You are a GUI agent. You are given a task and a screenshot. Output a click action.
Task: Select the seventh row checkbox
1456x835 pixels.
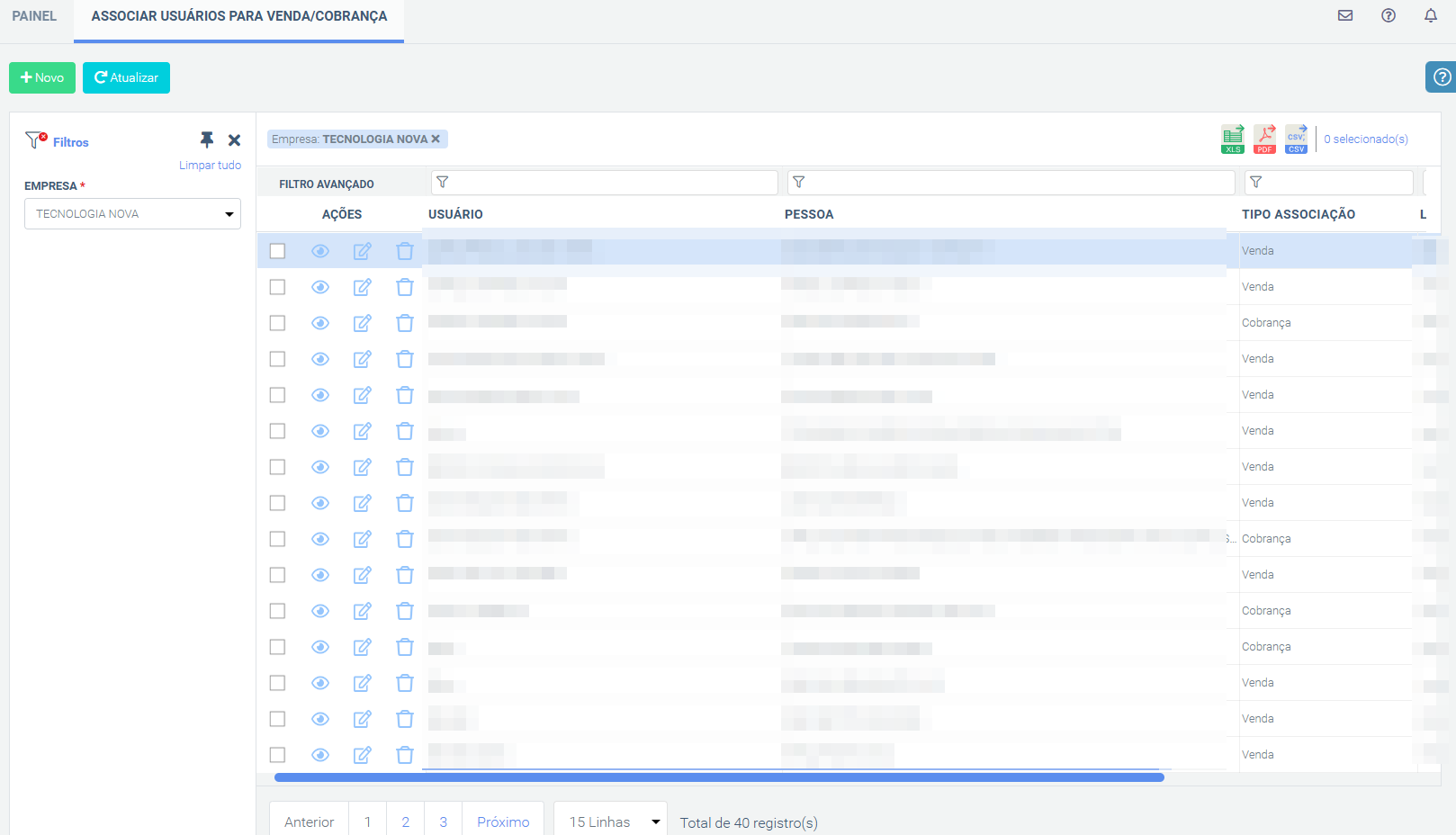coord(277,467)
